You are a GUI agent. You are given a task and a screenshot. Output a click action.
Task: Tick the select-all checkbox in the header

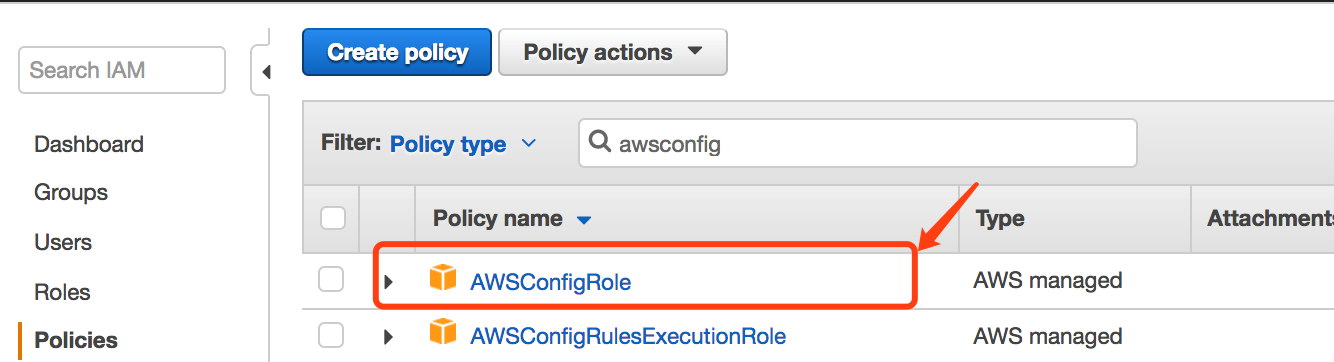[x=332, y=217]
